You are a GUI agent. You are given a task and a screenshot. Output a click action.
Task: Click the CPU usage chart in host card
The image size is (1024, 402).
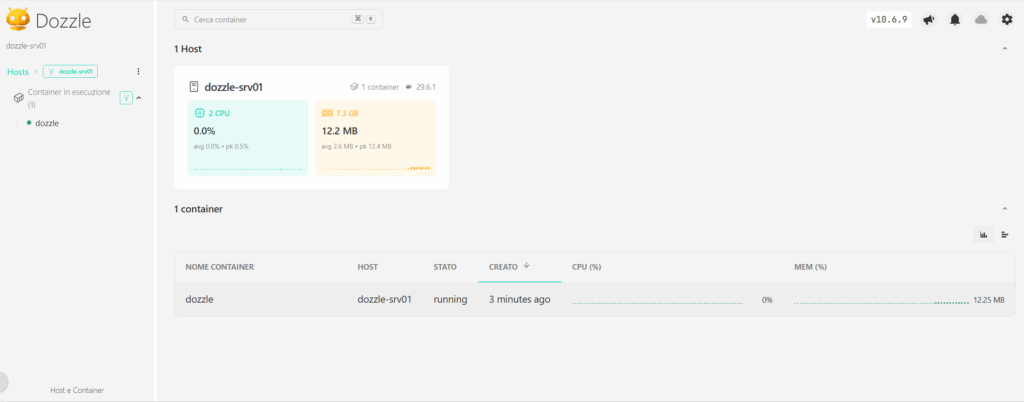pos(248,168)
